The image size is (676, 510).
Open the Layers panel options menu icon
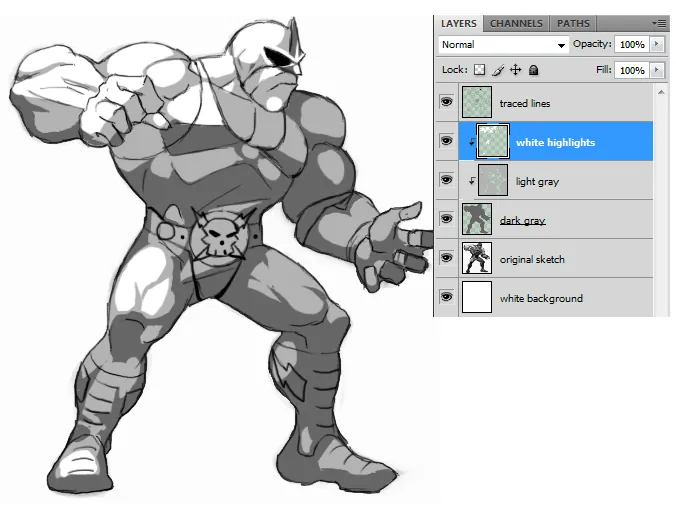pyautogui.click(x=660, y=23)
